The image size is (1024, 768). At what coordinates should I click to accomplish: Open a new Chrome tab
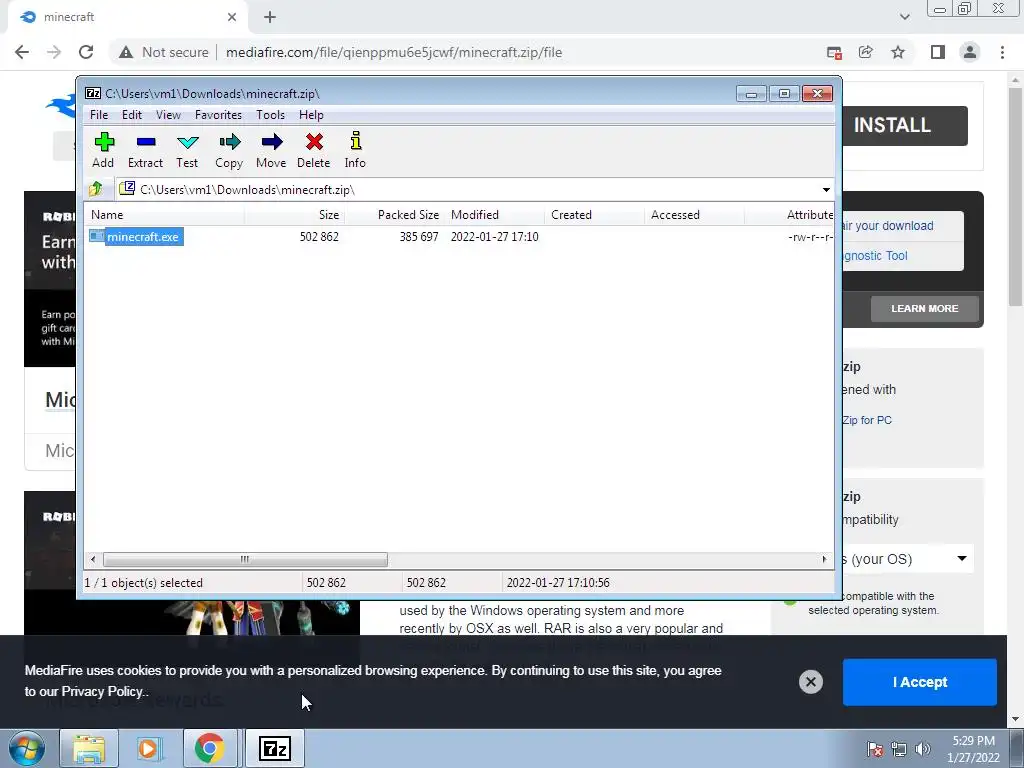pyautogui.click(x=270, y=18)
